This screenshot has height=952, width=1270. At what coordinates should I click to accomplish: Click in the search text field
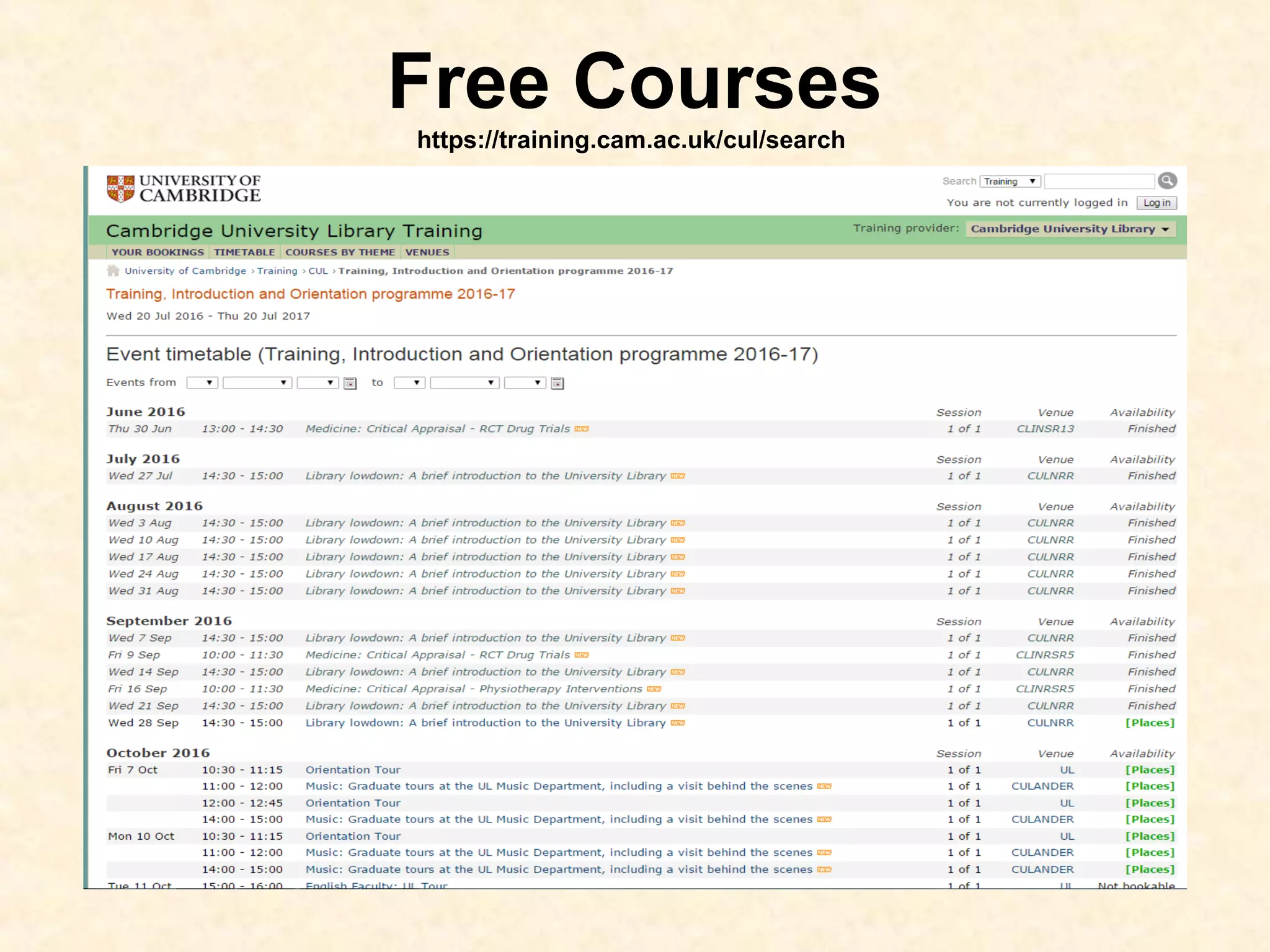pyautogui.click(x=1099, y=182)
